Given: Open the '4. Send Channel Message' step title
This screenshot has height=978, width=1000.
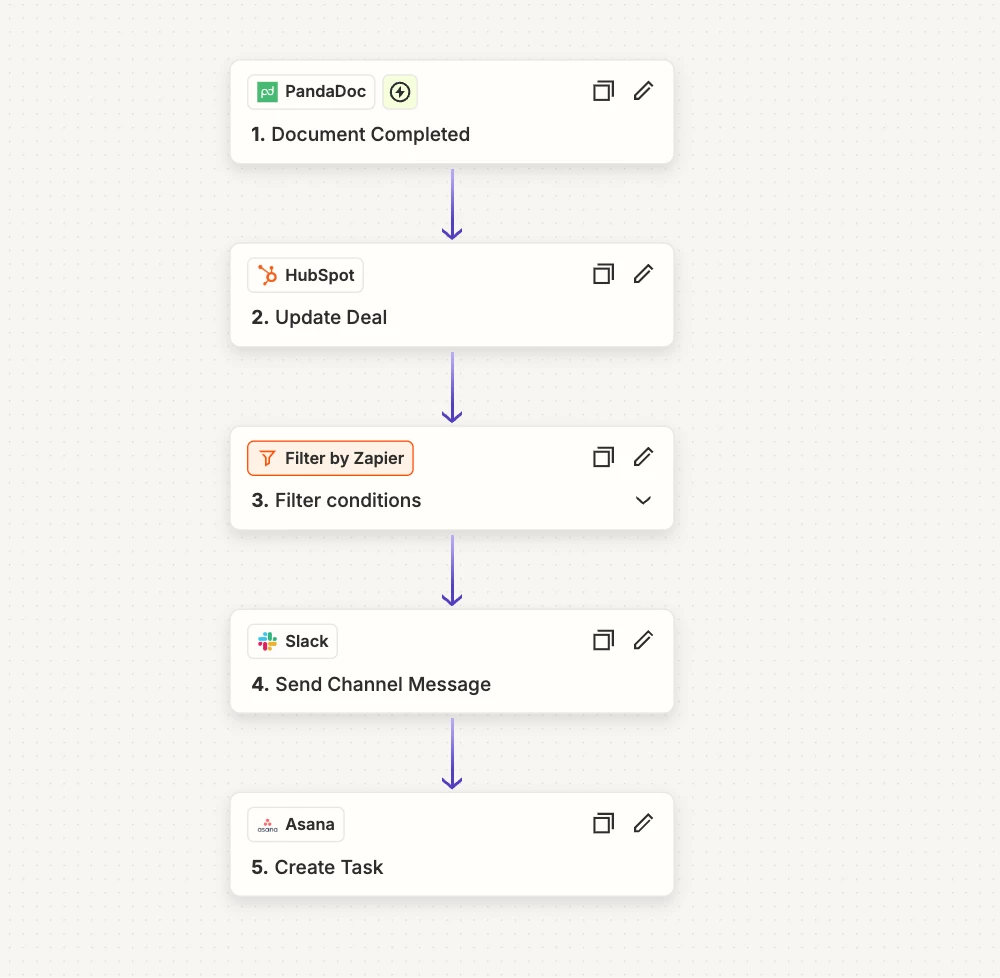Looking at the screenshot, I should [x=371, y=684].
